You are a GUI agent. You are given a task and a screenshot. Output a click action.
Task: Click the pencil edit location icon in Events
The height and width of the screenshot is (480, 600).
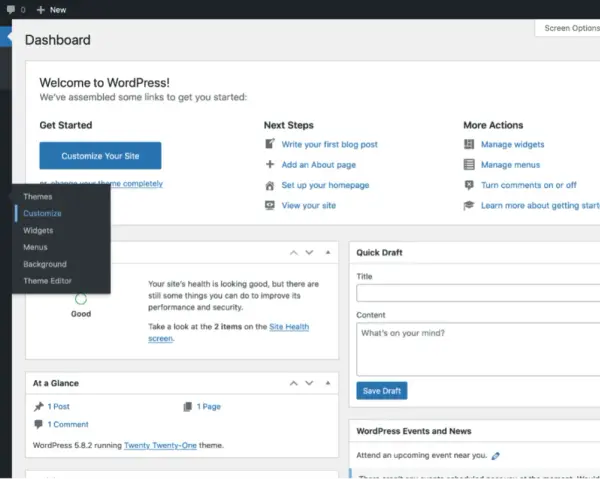[x=496, y=456]
